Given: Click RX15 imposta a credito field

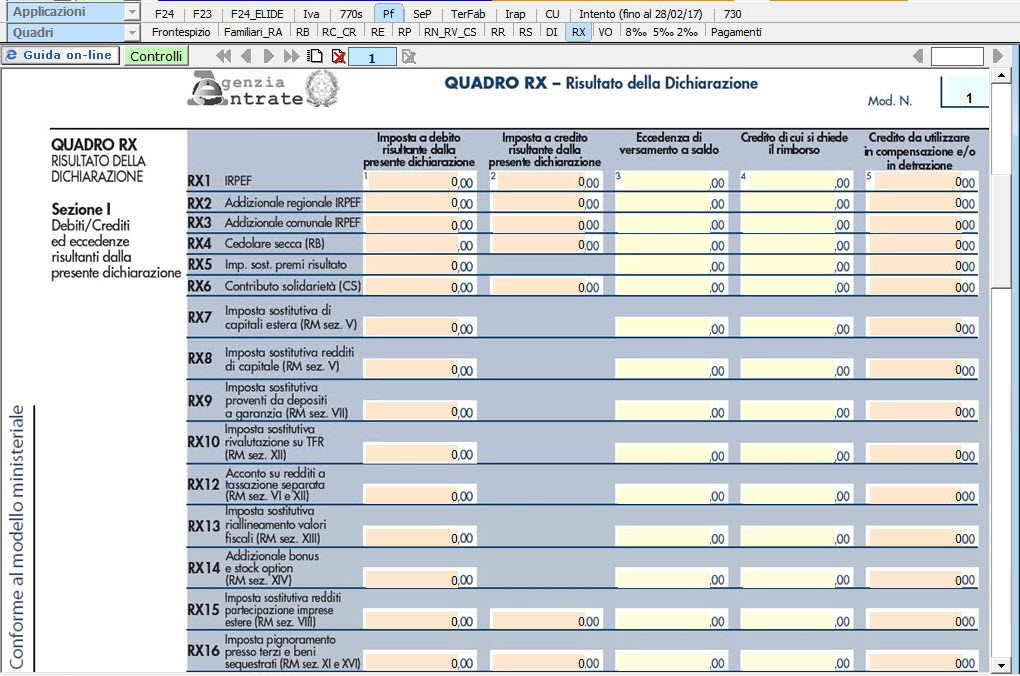Looking at the screenshot, I should point(546,621).
